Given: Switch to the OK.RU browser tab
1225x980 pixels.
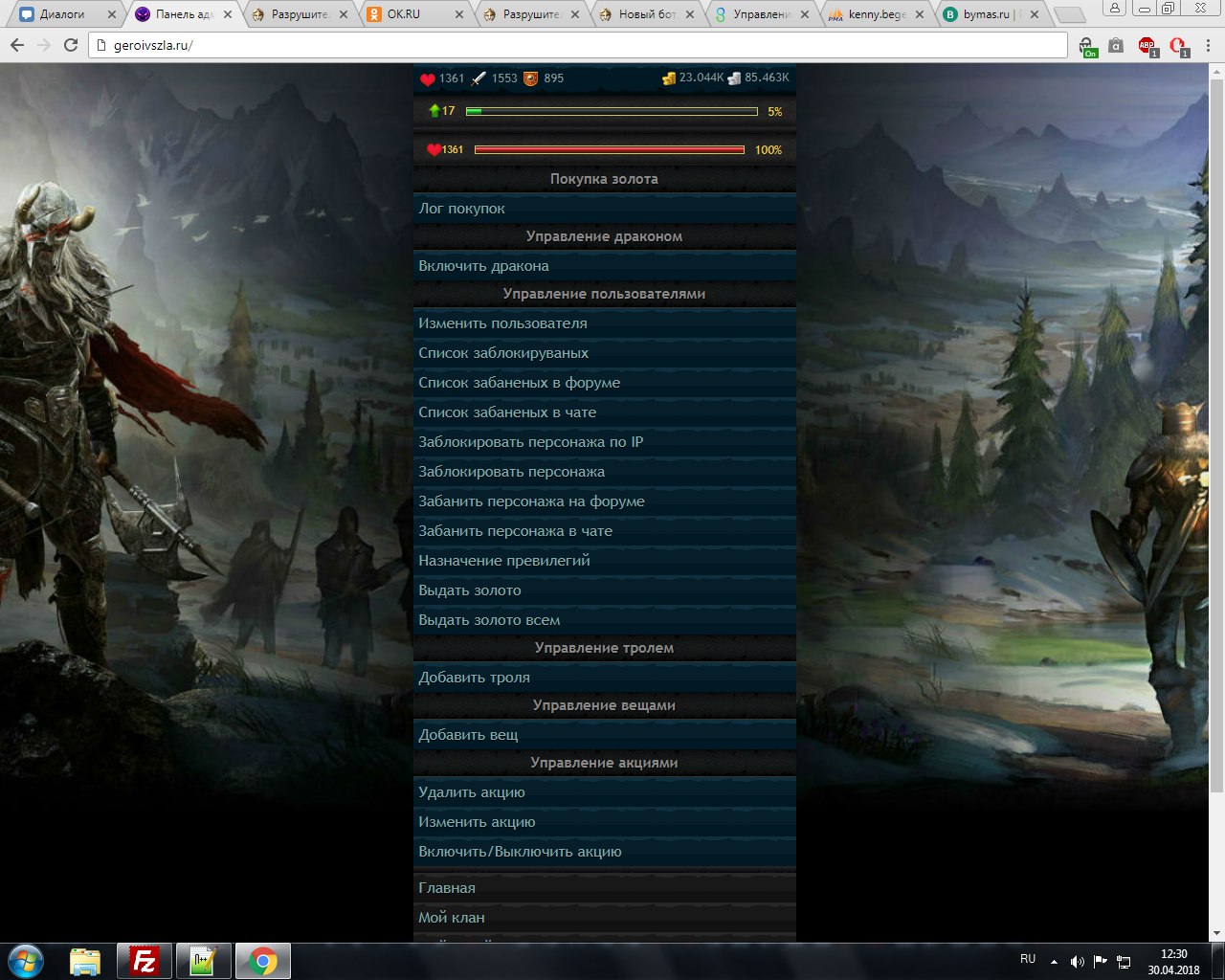Looking at the screenshot, I should (x=403, y=14).
